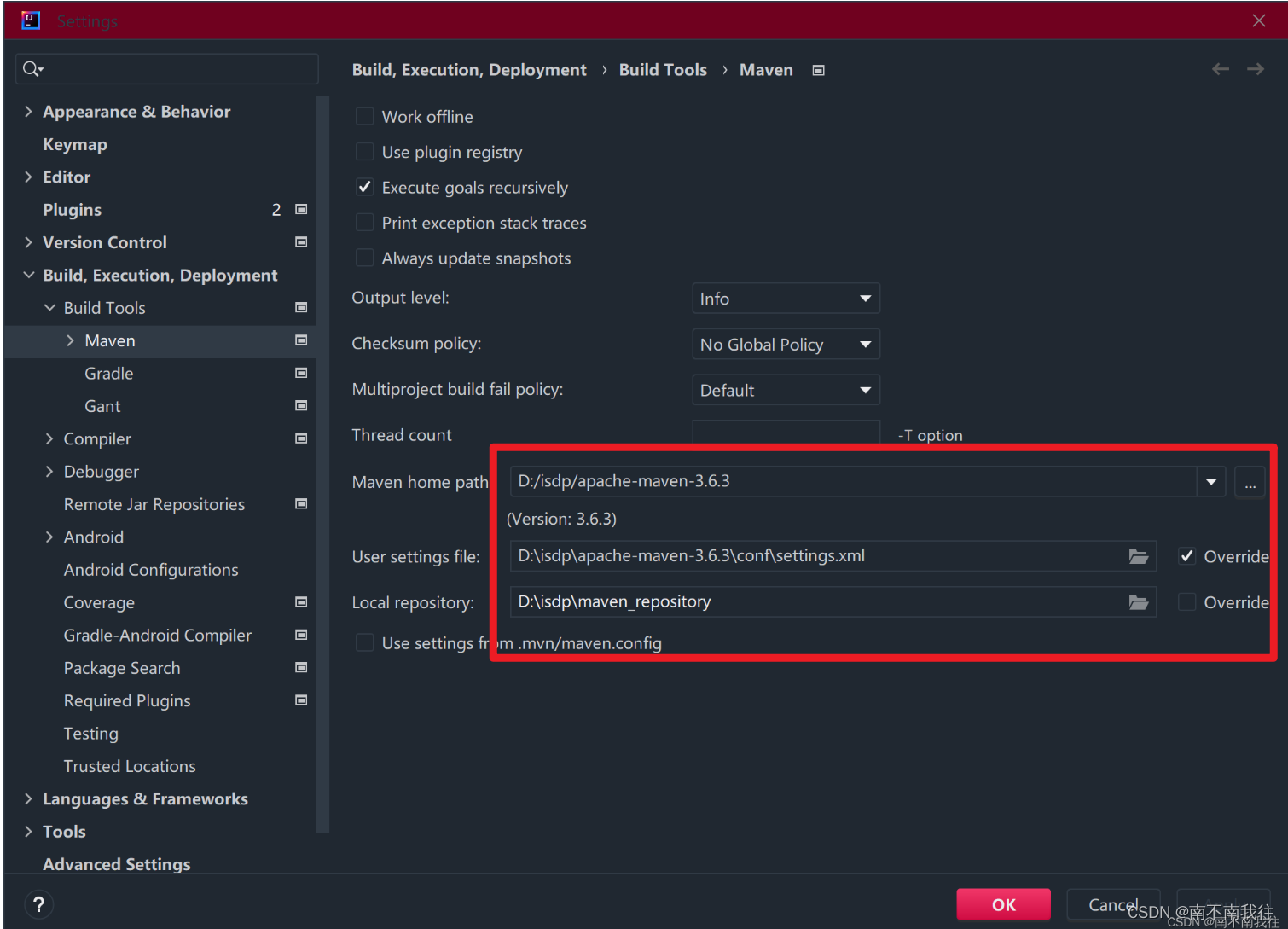Open the Output level dropdown
Image resolution: width=1288 pixels, height=929 pixels.
pyautogui.click(x=786, y=299)
